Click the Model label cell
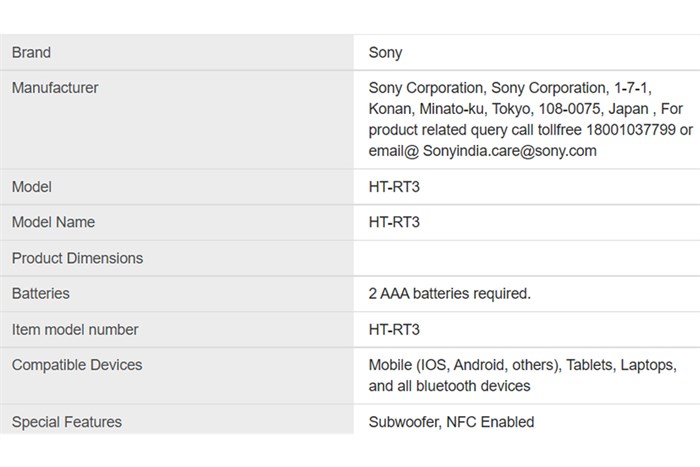Viewport: 700px width, 467px height. pyautogui.click(x=31, y=187)
